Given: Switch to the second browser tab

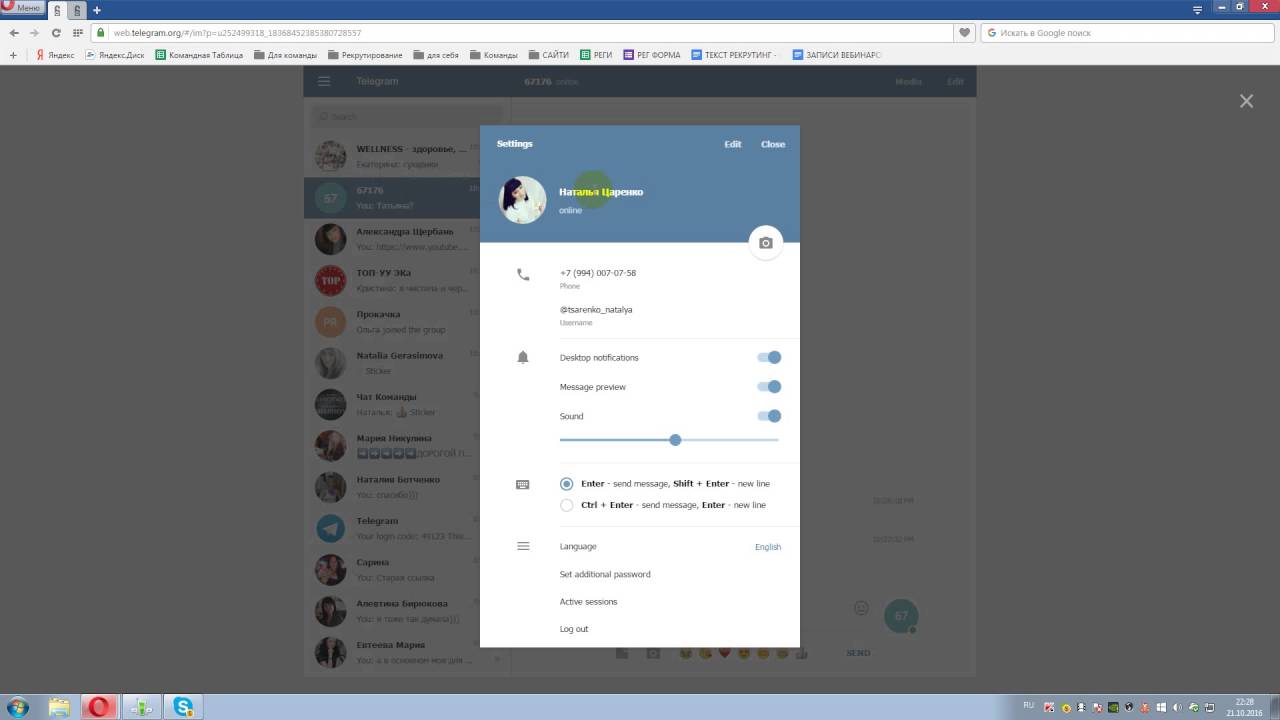Looking at the screenshot, I should pos(78,10).
